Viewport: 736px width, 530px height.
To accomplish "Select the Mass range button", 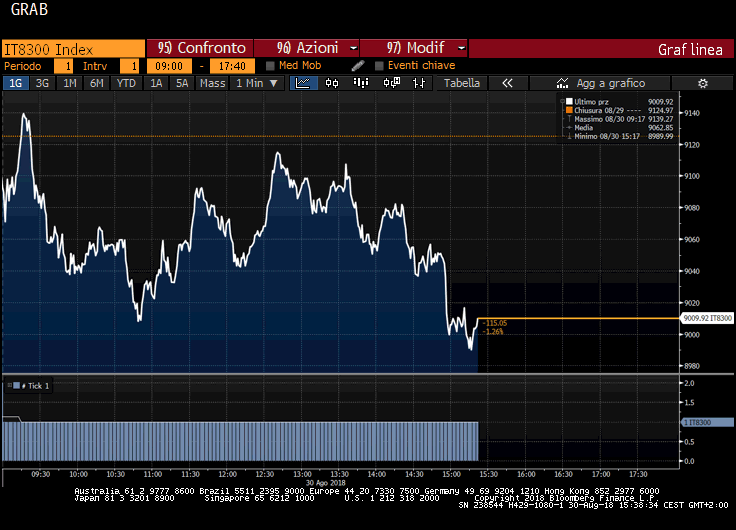I will click(x=212, y=83).
